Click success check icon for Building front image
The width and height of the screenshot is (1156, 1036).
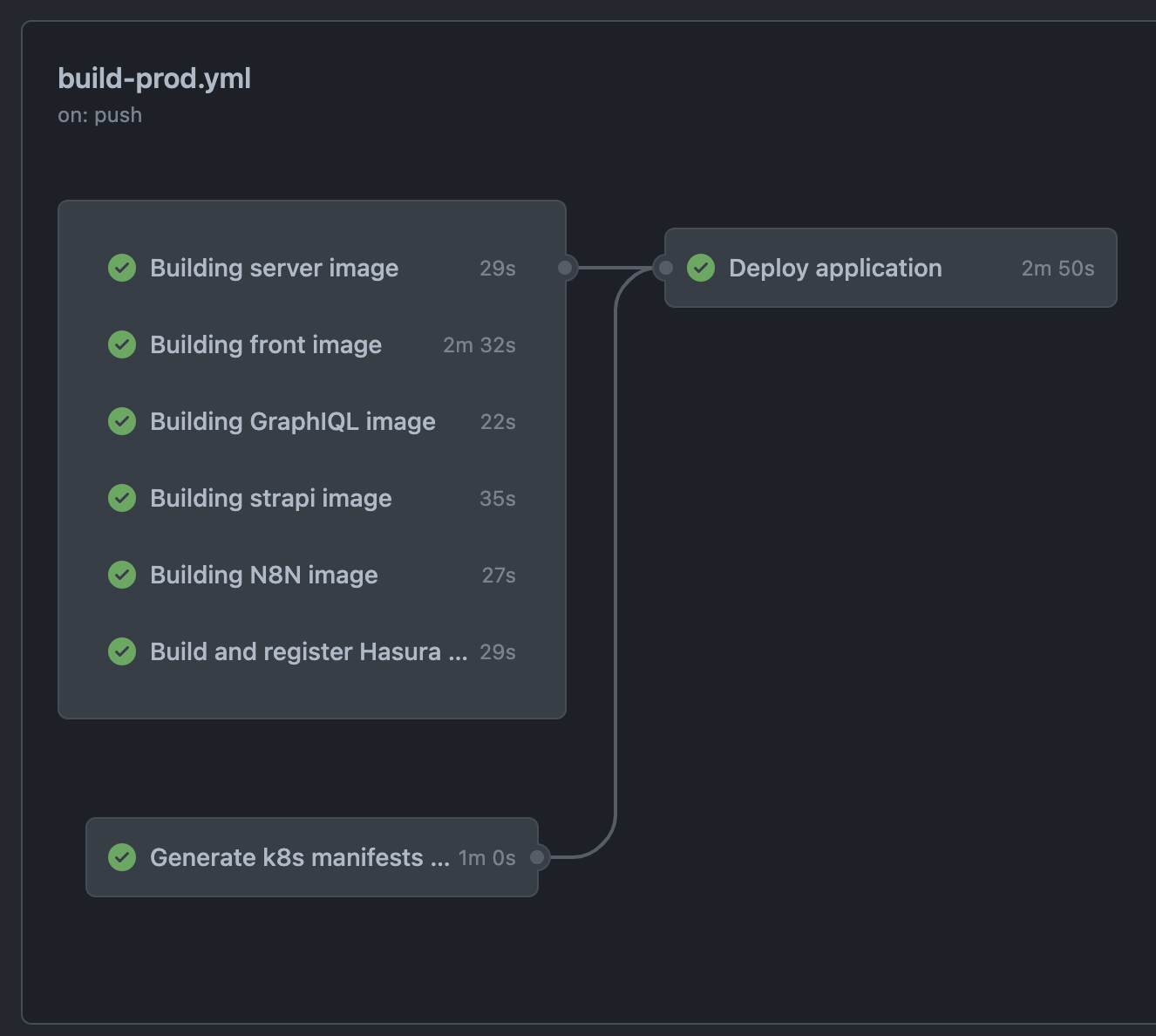coord(122,344)
